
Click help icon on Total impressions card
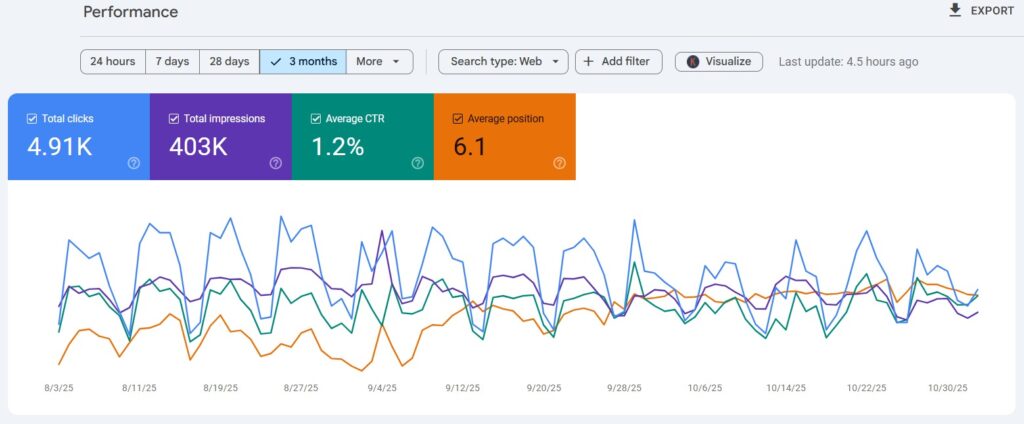click(276, 163)
